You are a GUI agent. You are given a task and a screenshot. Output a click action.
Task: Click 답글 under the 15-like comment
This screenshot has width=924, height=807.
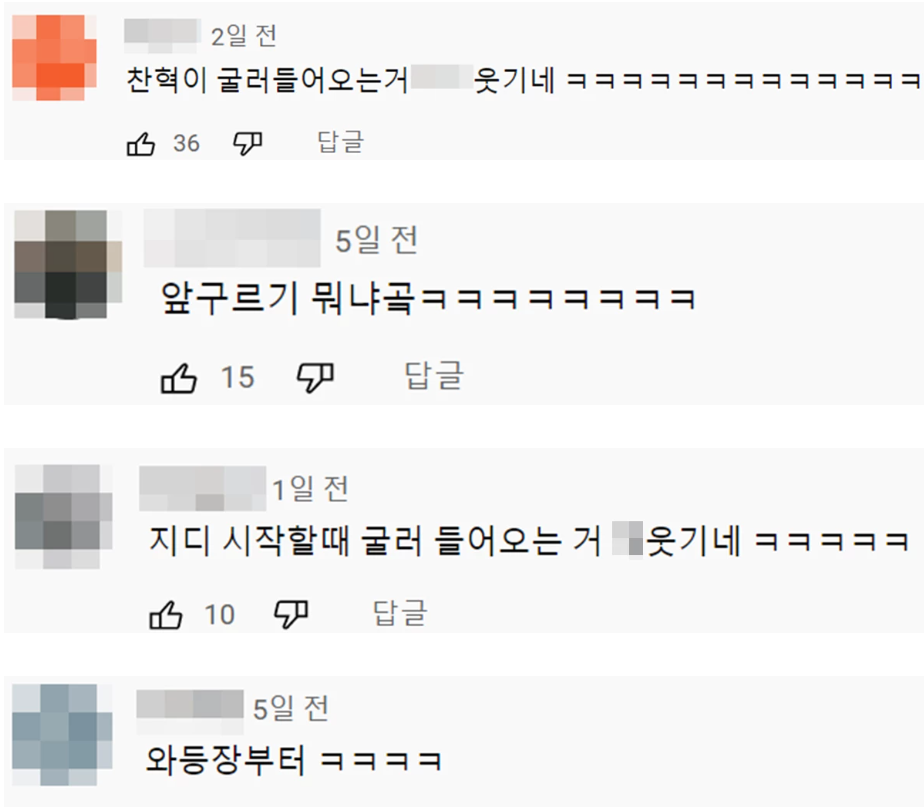[434, 375]
